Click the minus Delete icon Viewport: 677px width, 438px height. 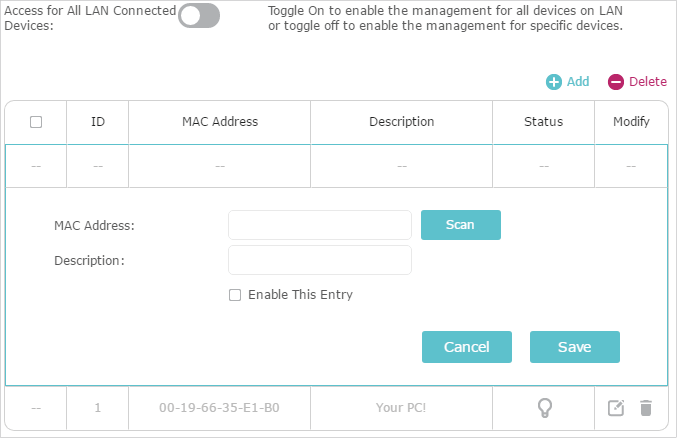616,82
